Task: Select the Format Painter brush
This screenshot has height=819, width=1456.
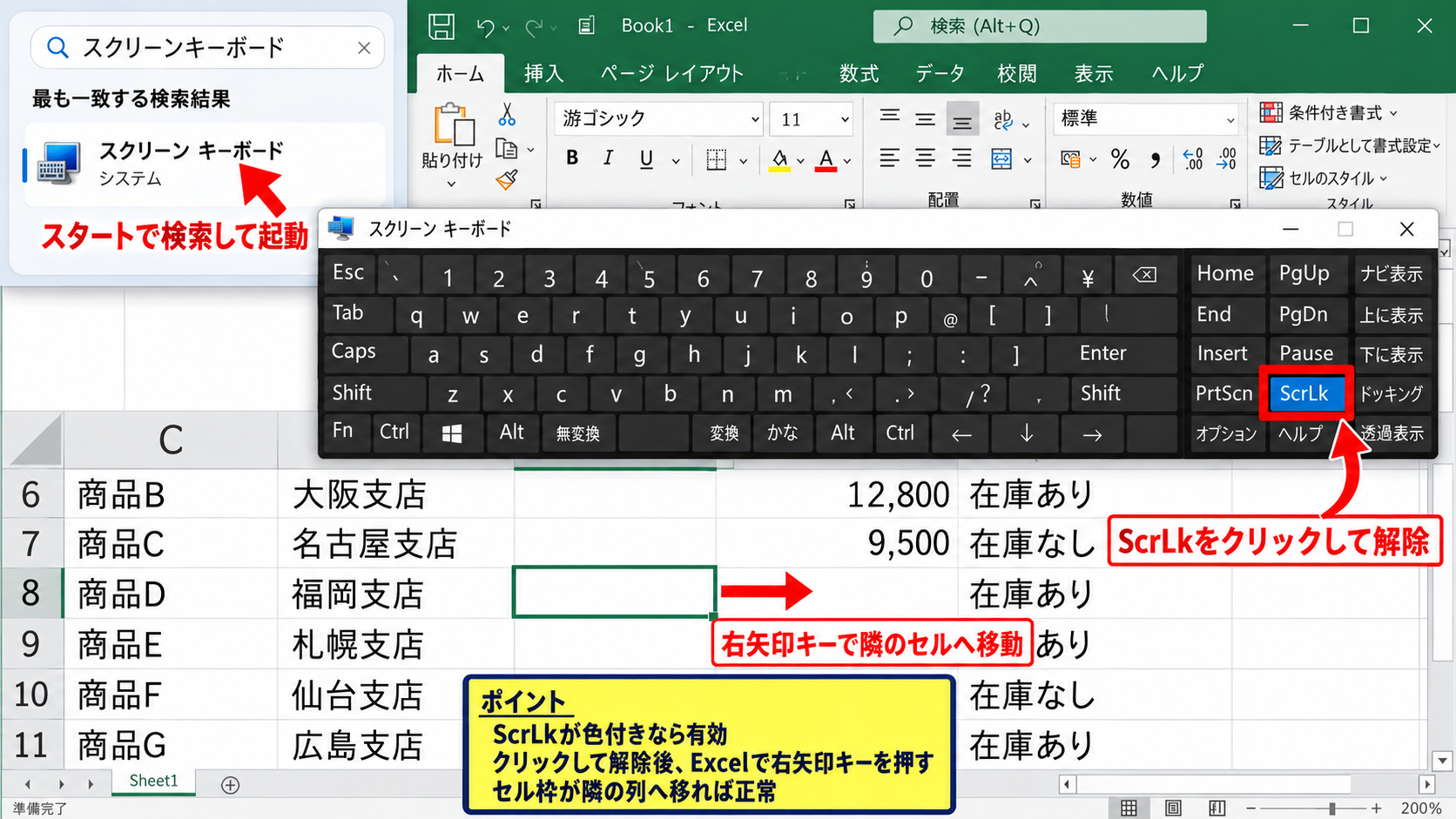Action: coord(507,180)
